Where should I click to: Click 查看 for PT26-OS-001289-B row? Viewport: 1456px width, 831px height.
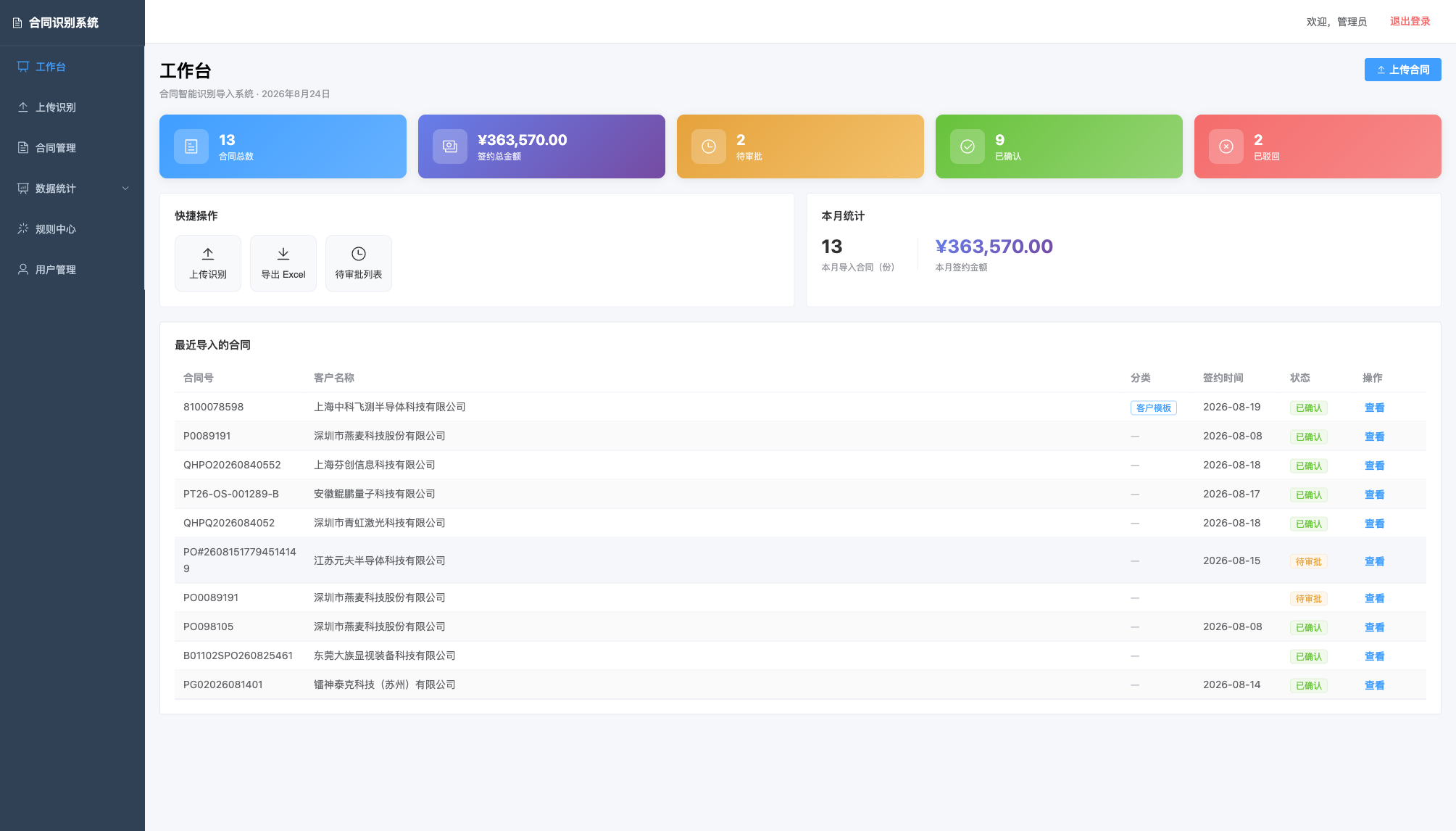pos(1374,495)
